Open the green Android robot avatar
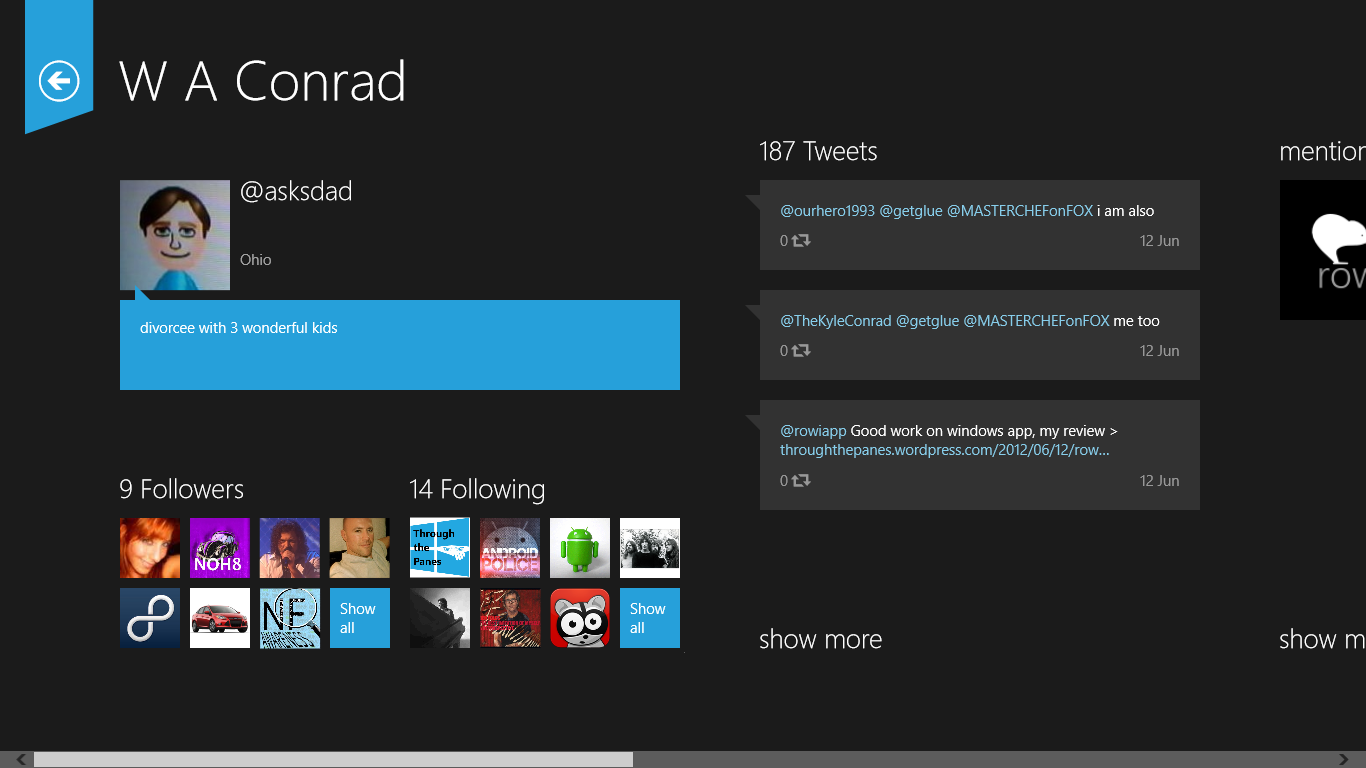 tap(580, 548)
